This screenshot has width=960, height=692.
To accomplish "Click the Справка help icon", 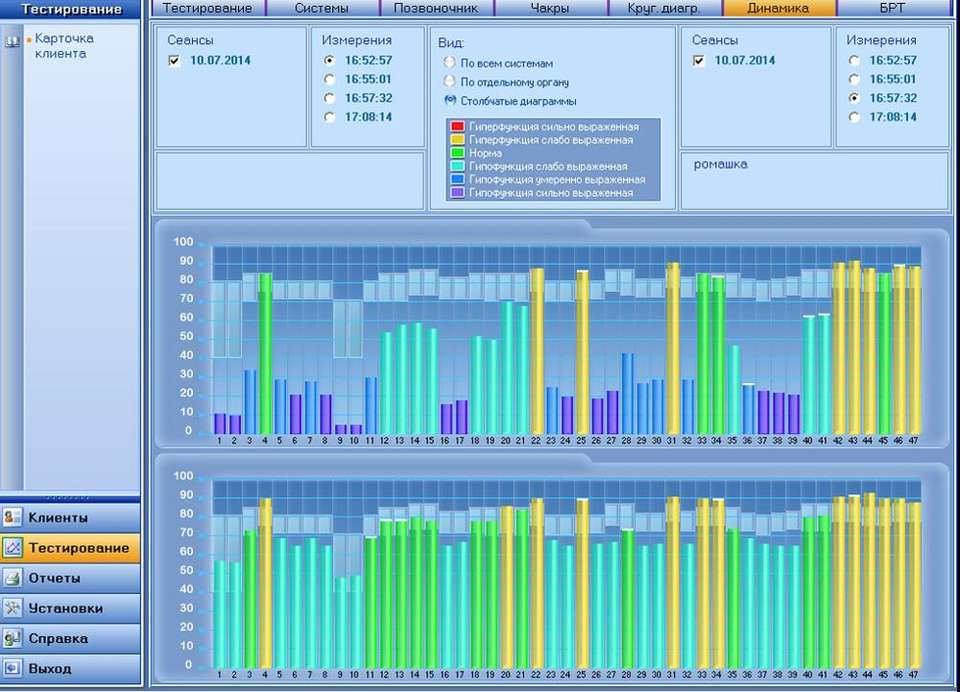I will 13,638.
